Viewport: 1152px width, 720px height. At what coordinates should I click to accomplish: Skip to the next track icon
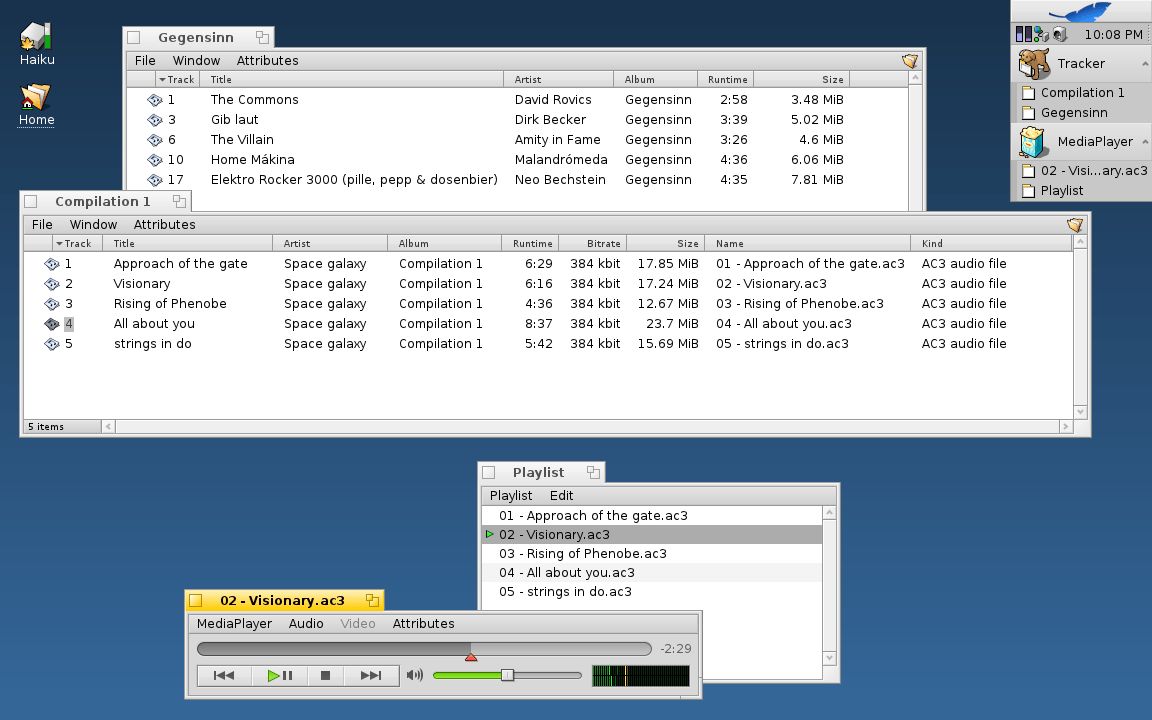click(x=371, y=675)
